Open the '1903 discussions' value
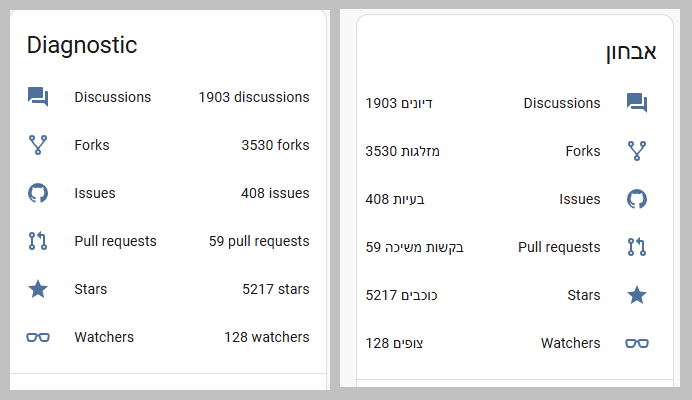 coord(253,97)
